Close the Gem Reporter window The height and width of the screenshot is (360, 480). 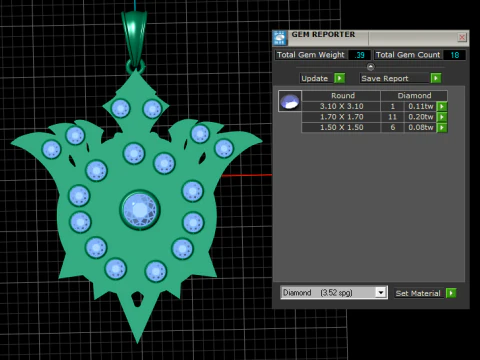tap(462, 37)
